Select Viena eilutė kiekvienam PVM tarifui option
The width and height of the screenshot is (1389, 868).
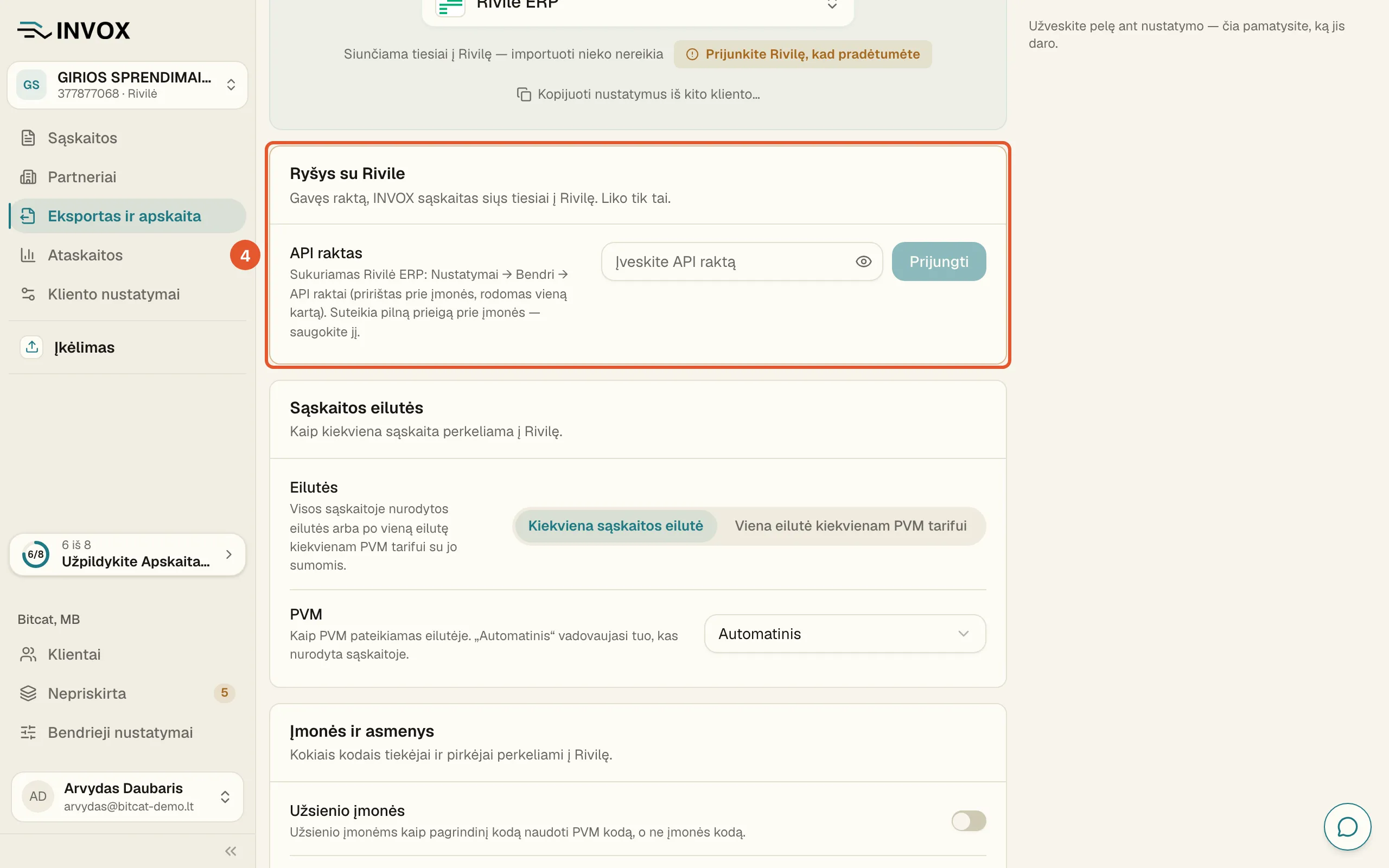851,525
